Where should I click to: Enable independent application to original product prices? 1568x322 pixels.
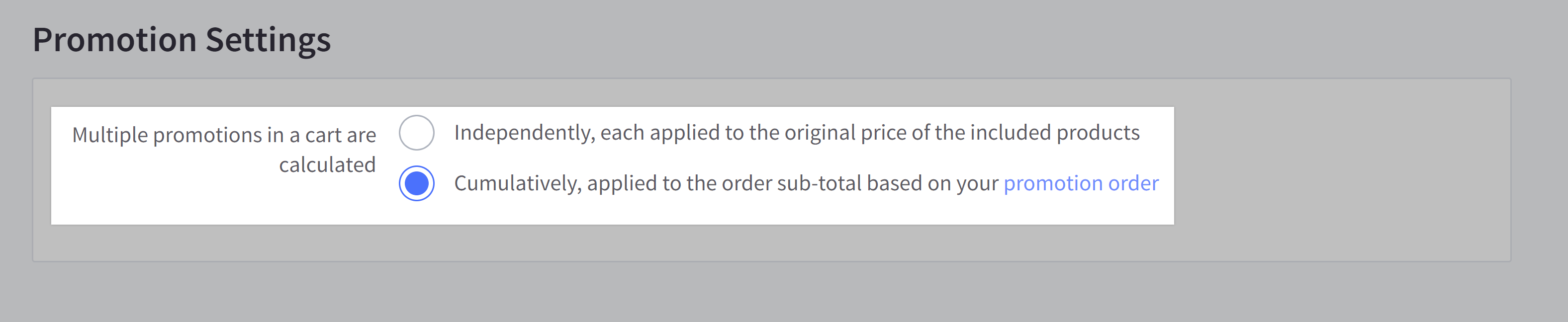coord(416,133)
